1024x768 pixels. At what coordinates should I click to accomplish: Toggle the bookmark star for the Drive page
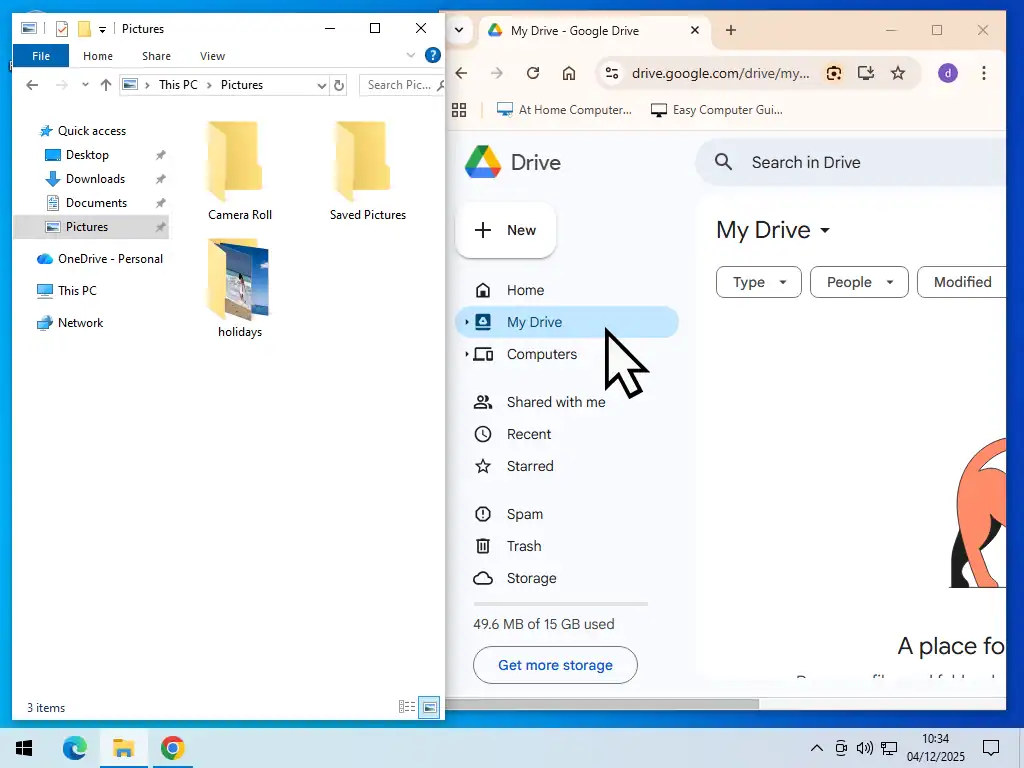[x=897, y=73]
